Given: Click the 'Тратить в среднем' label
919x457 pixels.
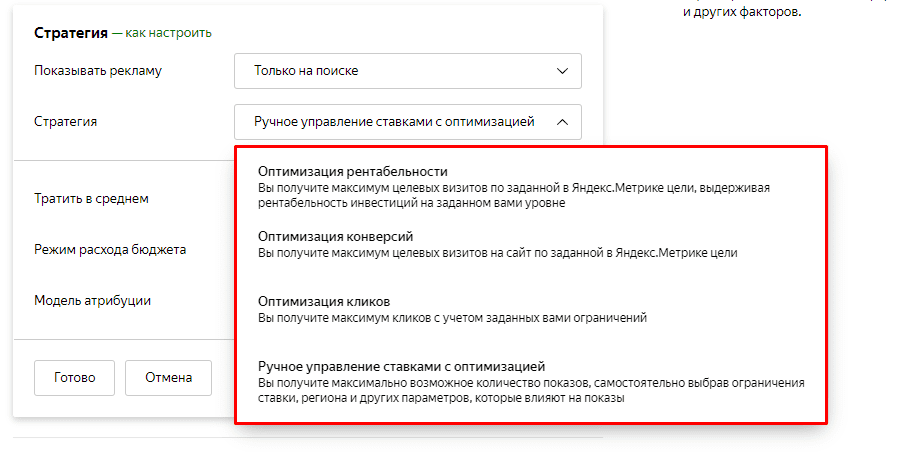Looking at the screenshot, I should click(91, 199).
